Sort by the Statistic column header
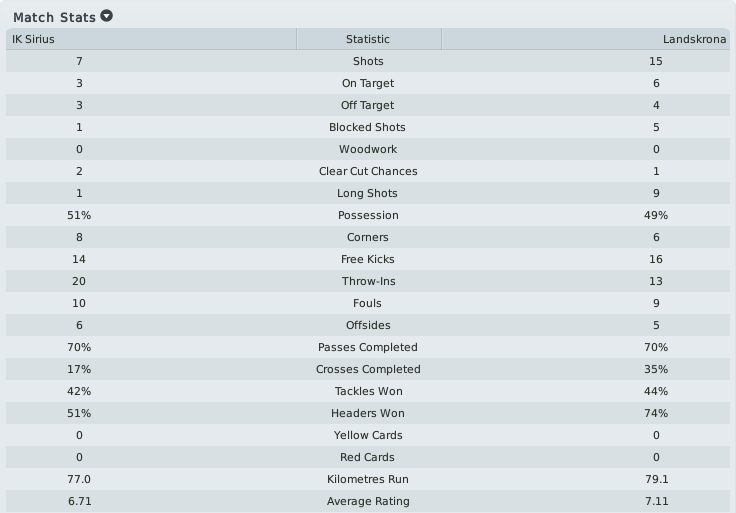This screenshot has width=736, height=513. [368, 39]
